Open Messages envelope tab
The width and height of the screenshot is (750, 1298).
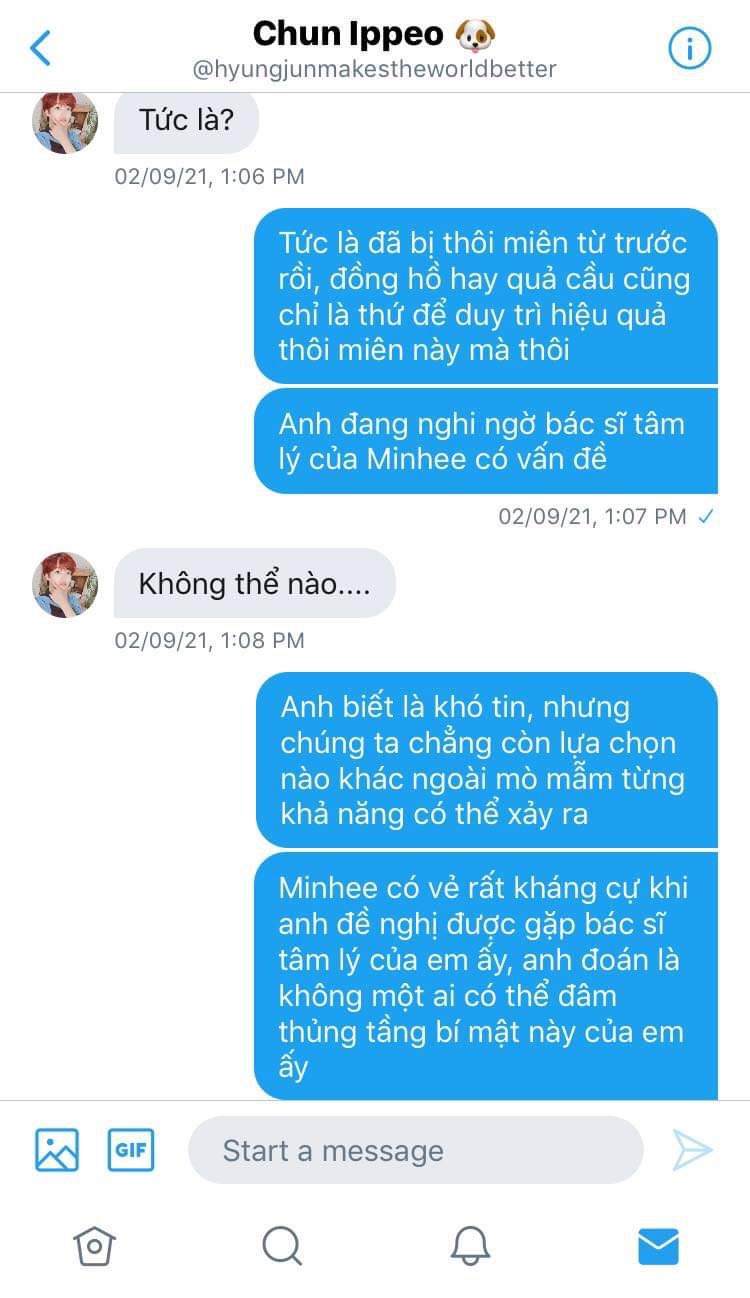(x=658, y=1245)
